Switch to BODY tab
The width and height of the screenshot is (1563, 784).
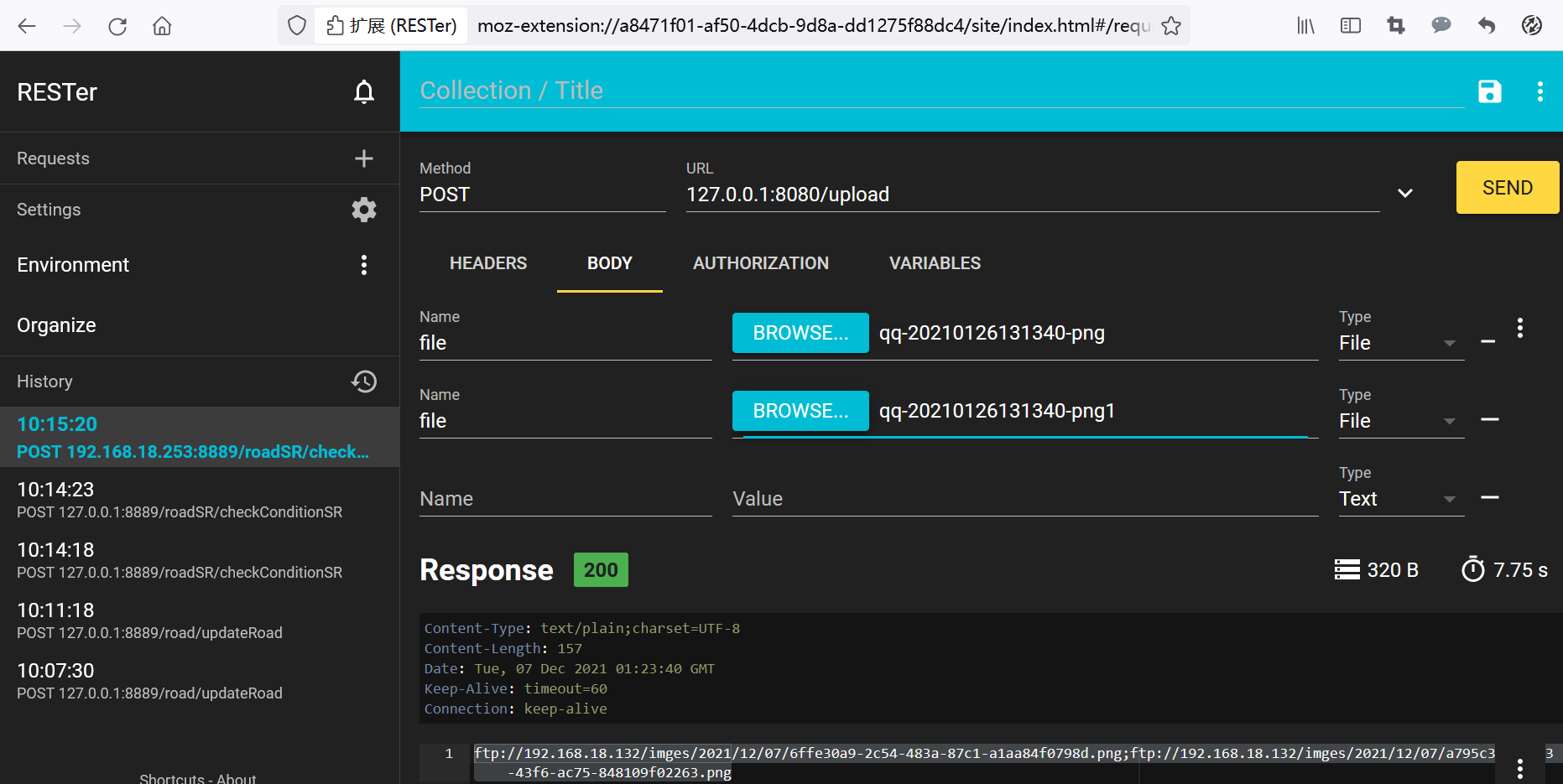click(610, 263)
